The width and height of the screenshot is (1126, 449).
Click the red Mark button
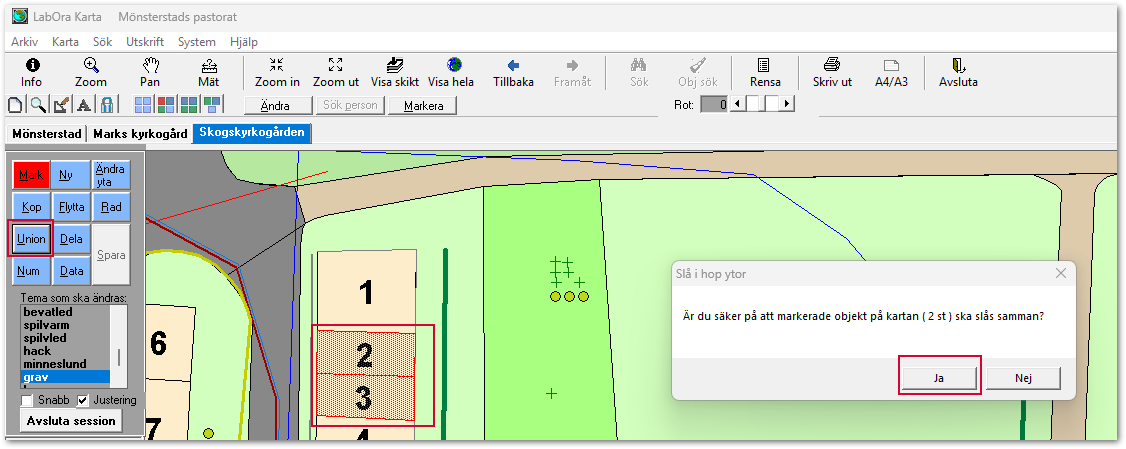[32, 175]
